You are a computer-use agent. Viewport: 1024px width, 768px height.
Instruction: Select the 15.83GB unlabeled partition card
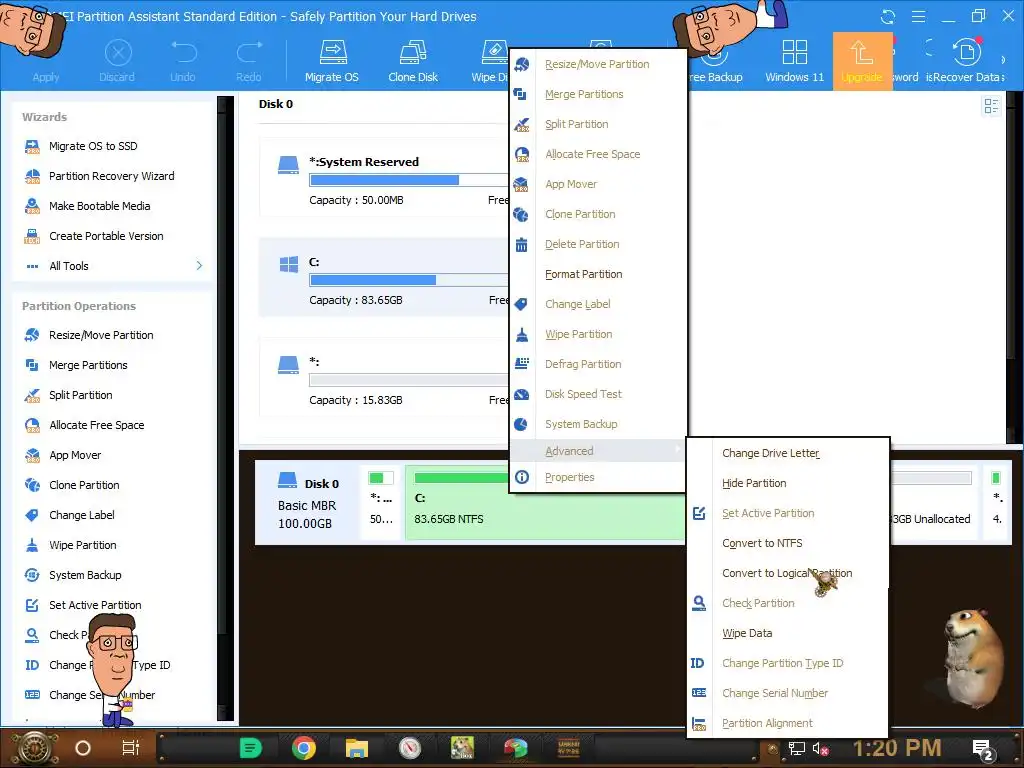pos(384,377)
